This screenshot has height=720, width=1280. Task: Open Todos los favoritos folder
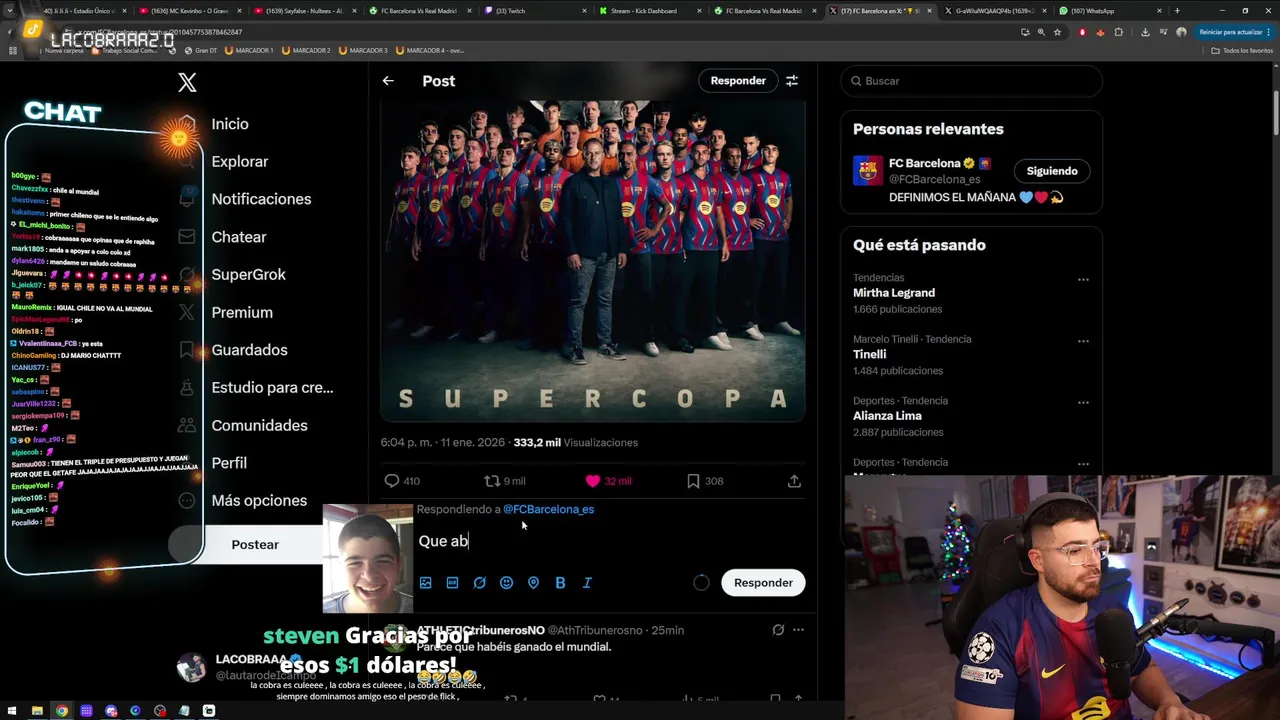coord(1242,50)
